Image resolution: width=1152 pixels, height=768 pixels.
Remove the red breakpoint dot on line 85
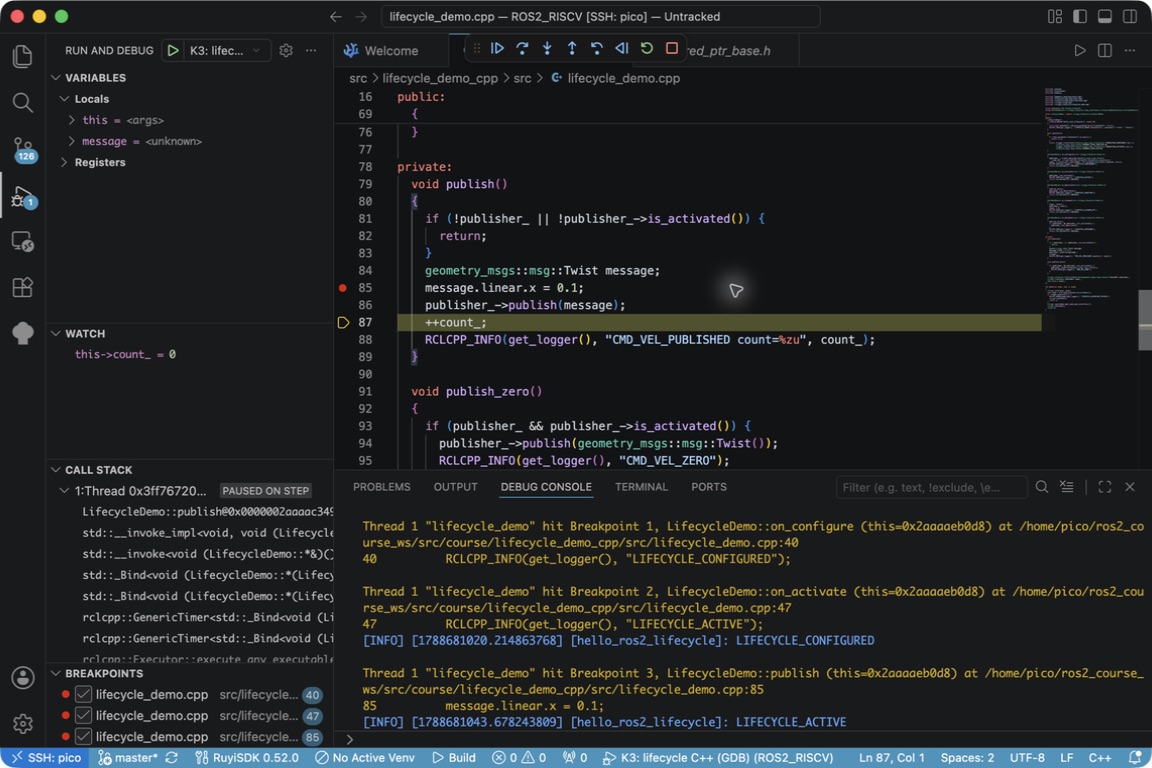pos(342,288)
